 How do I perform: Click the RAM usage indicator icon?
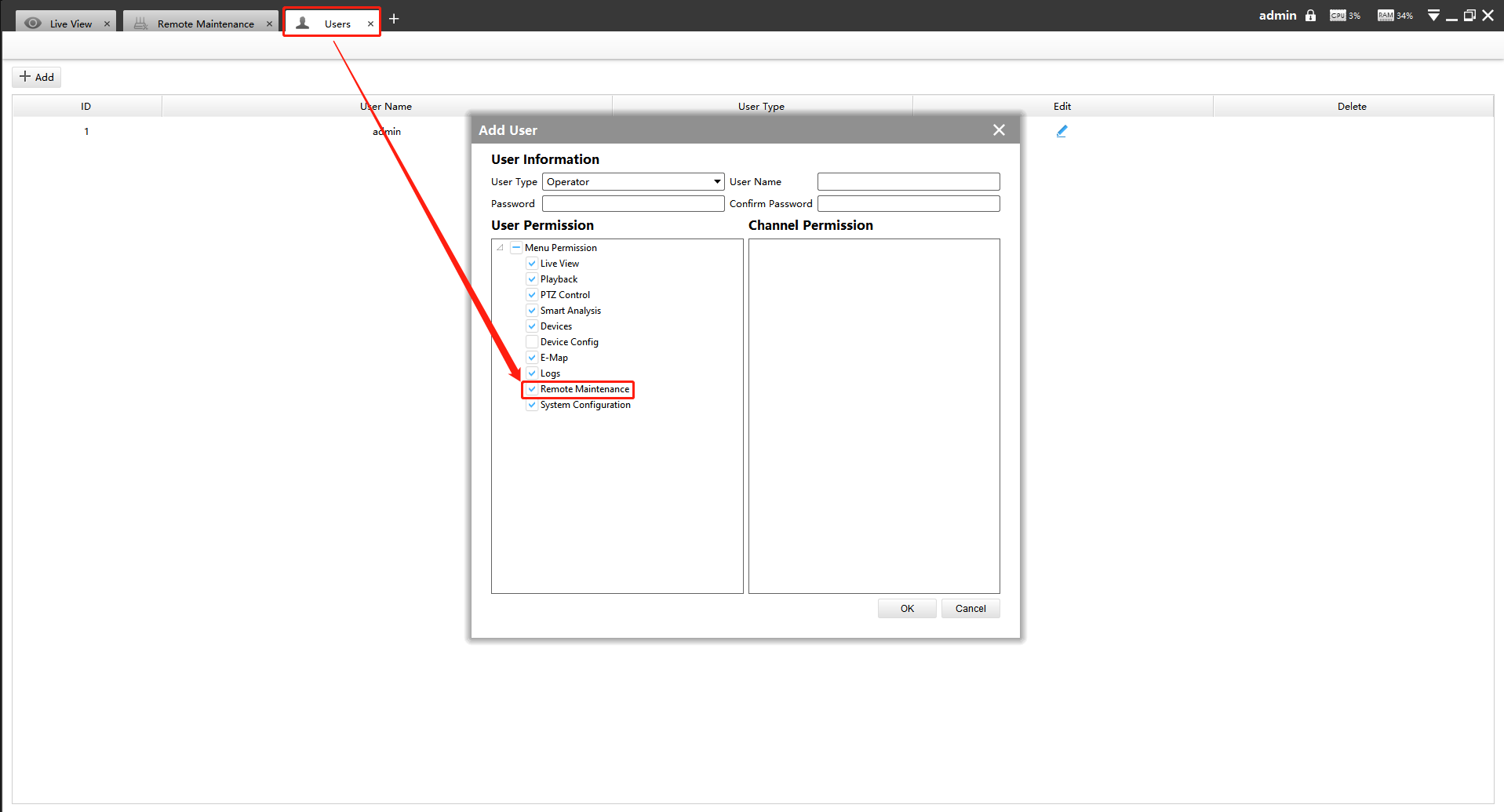coord(1386,15)
